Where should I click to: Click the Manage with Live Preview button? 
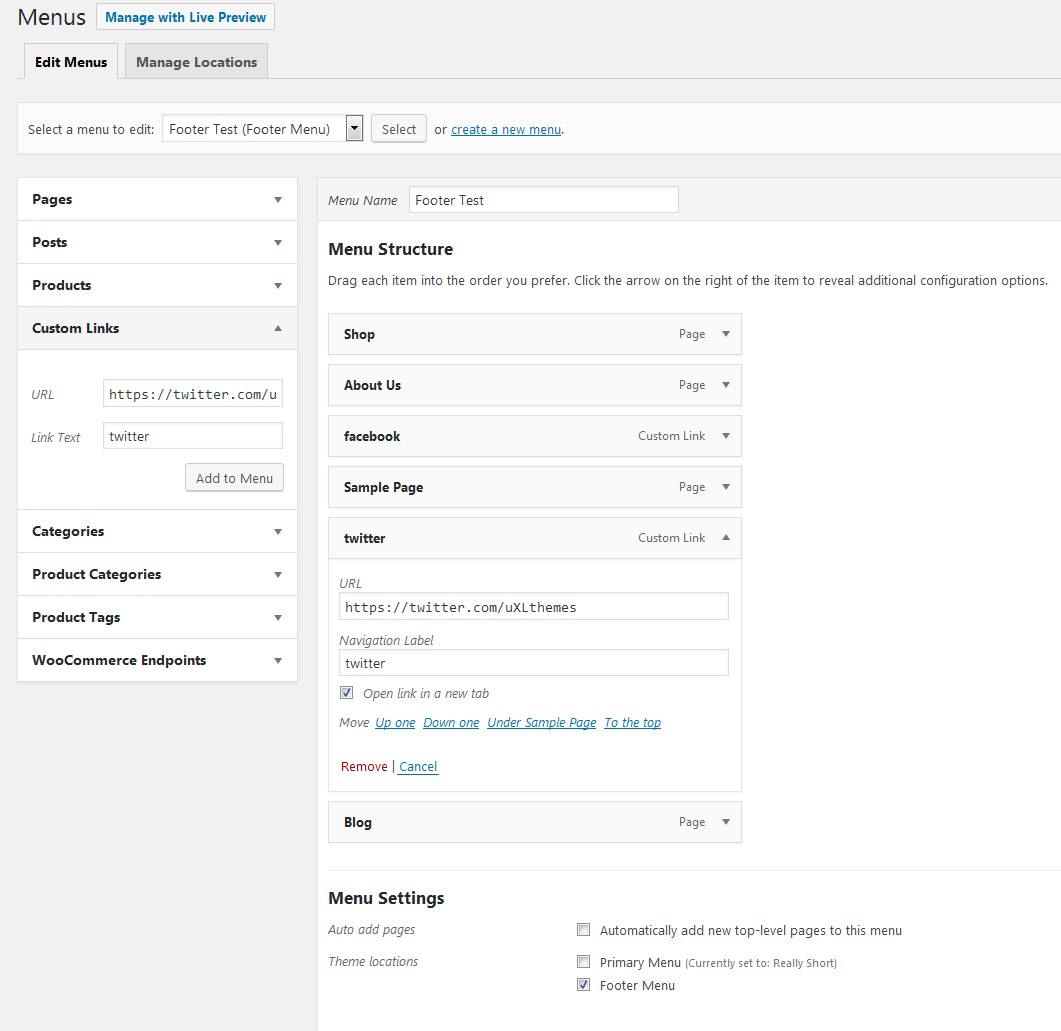coord(185,17)
